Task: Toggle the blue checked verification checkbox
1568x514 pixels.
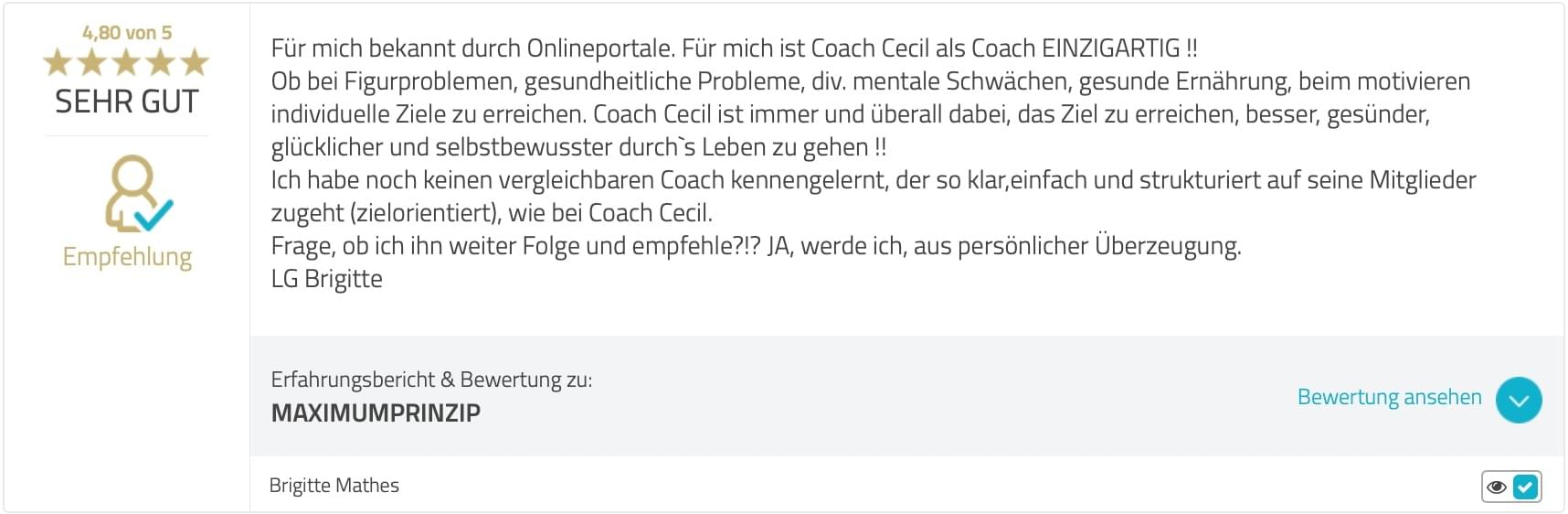Action: coord(1525,487)
